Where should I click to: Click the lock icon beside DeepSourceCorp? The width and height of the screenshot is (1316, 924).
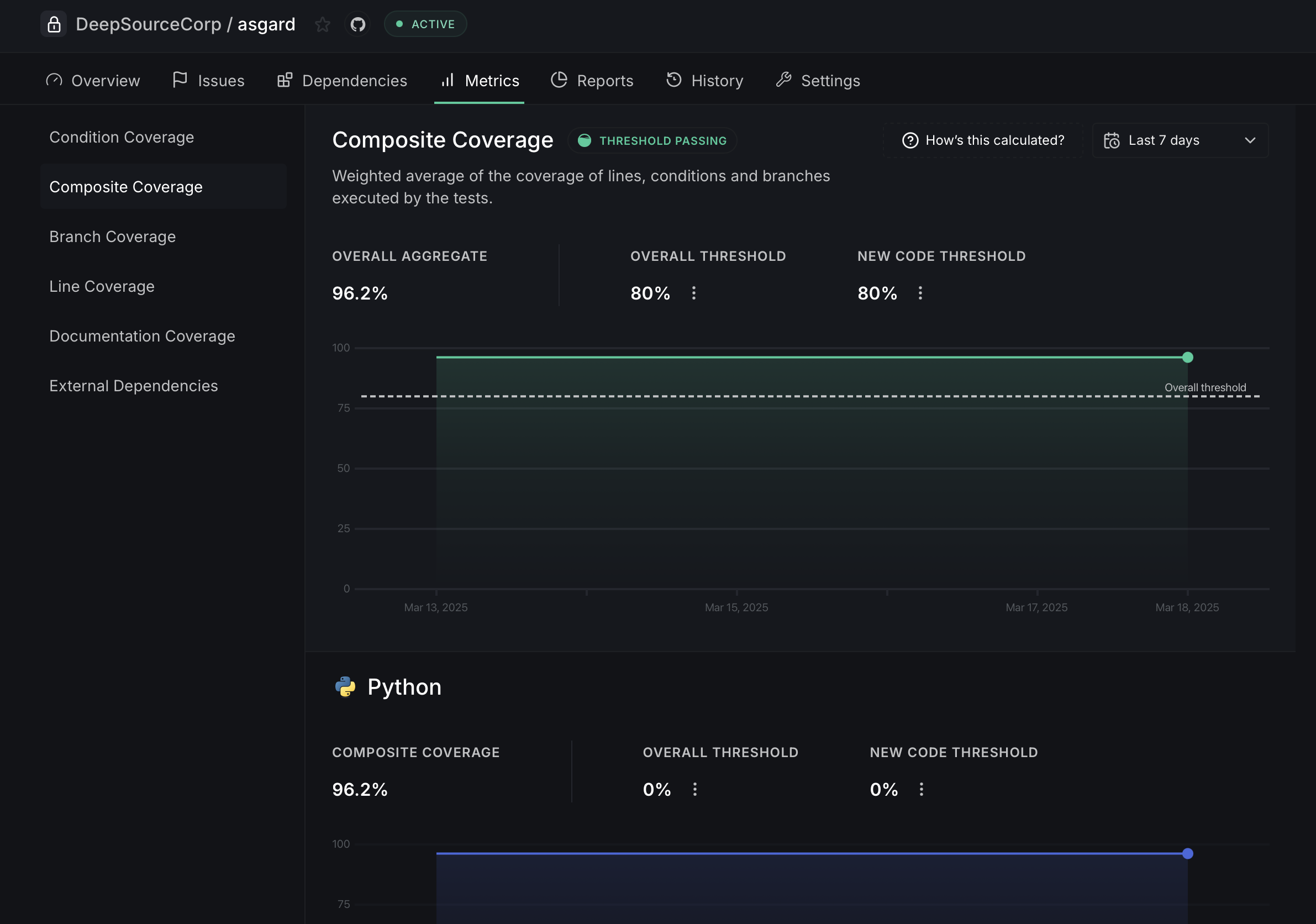point(54,24)
